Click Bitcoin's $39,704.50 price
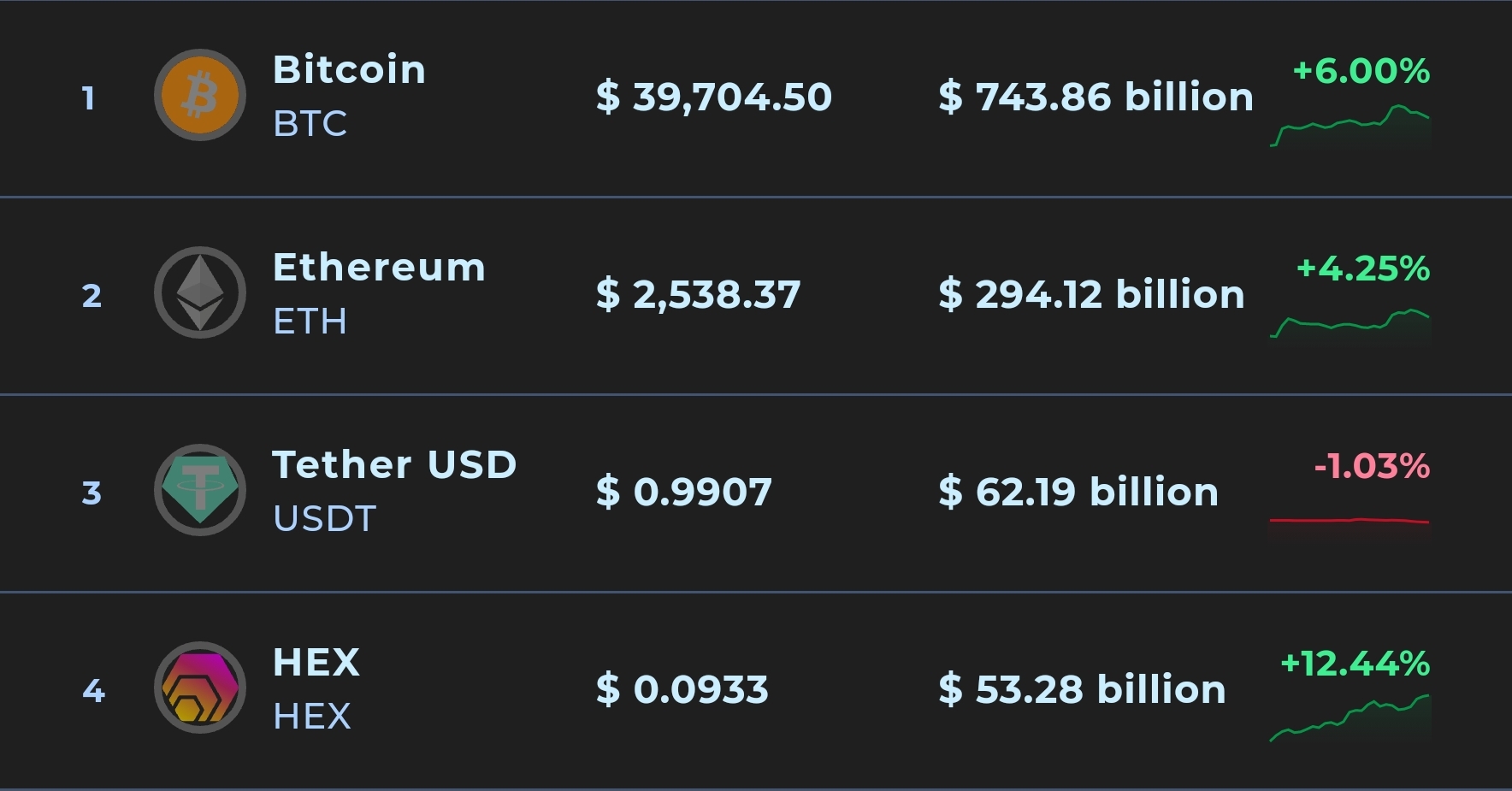 point(714,97)
